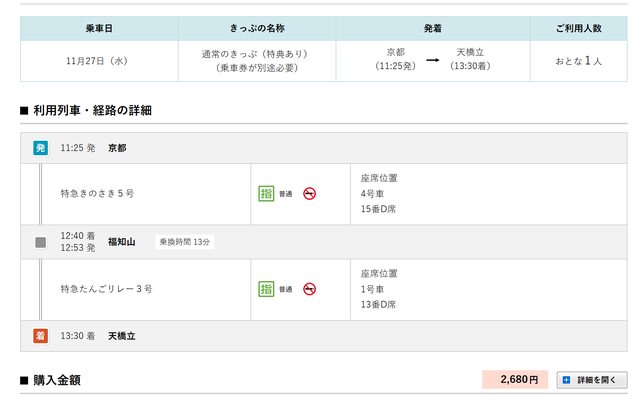Click the gray transfer square beside 福知山
Image resolution: width=640 pixels, height=403 pixels.
pos(41,242)
